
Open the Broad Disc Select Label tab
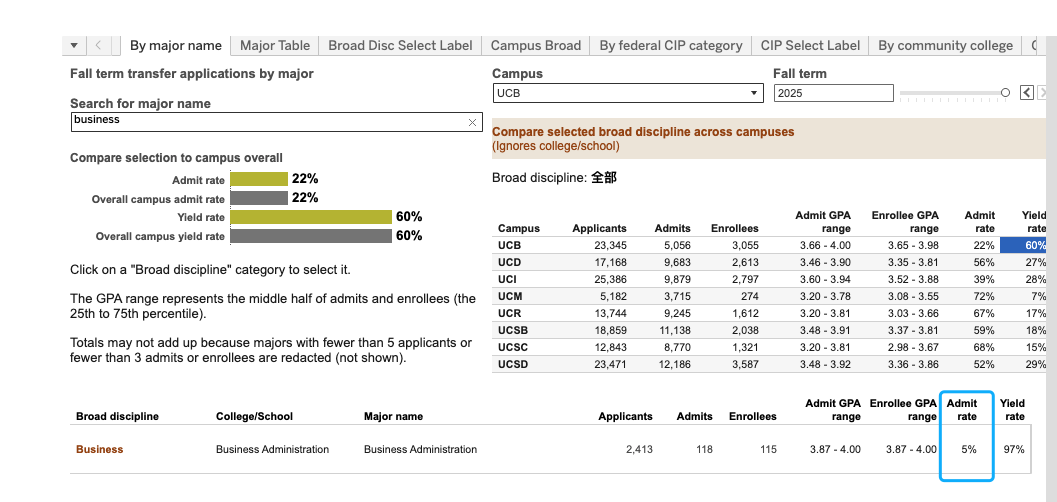tap(400, 46)
